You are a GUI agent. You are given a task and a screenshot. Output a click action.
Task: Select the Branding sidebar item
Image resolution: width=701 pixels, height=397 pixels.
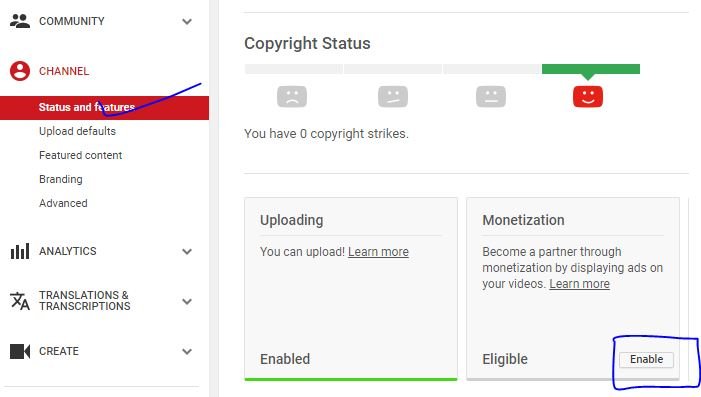[61, 179]
